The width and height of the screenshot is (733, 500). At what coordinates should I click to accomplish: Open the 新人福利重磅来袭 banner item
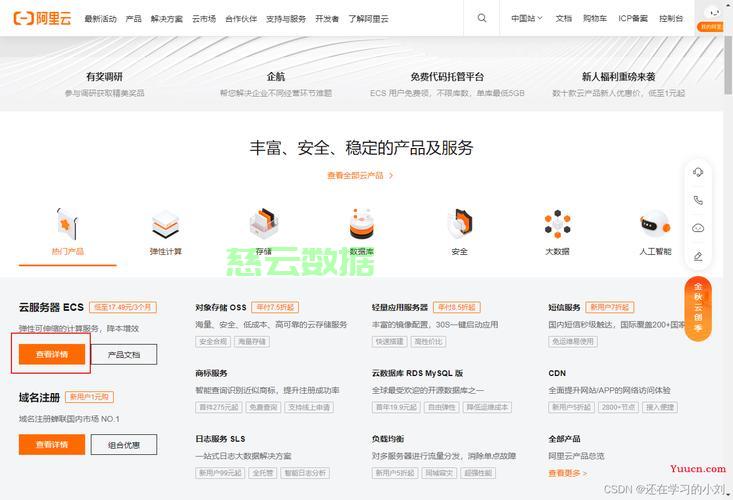click(618, 83)
